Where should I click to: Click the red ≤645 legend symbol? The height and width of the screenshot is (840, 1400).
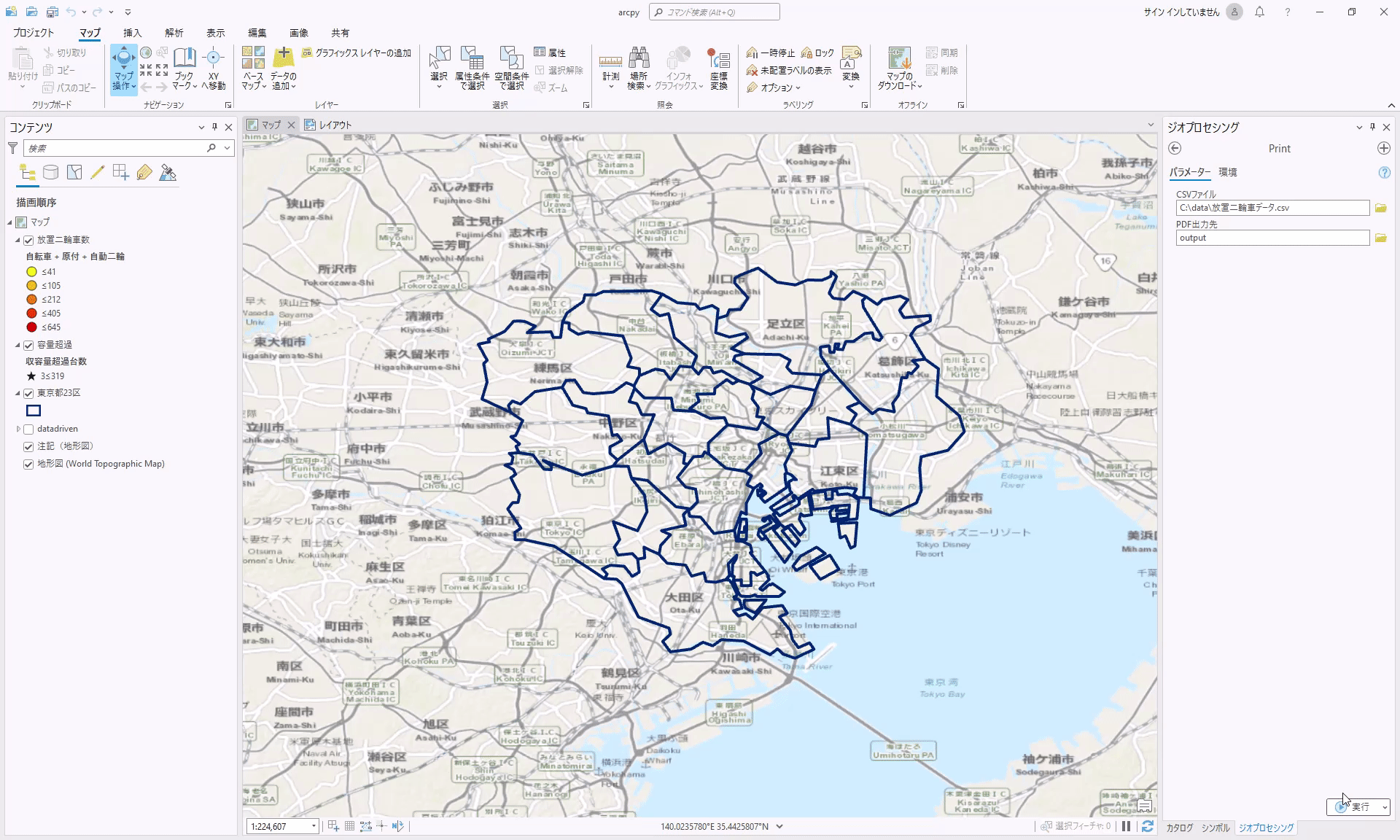(31, 327)
